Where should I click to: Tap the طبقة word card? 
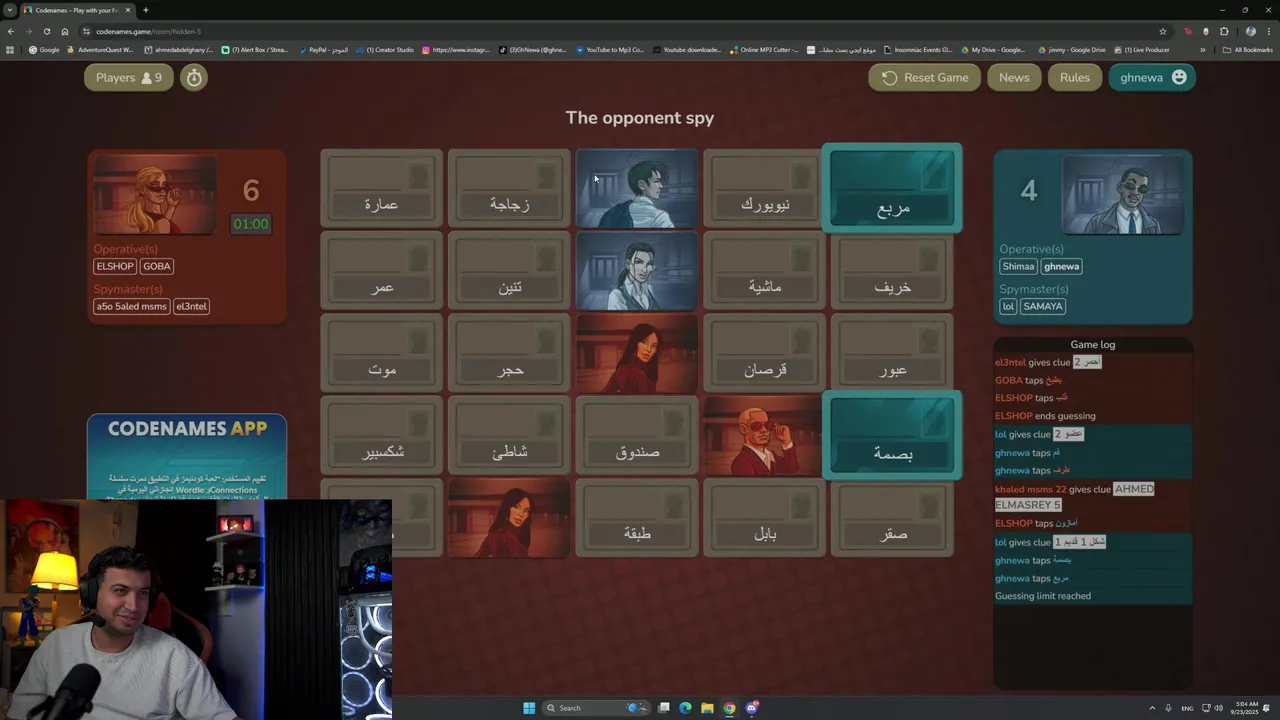coord(637,518)
